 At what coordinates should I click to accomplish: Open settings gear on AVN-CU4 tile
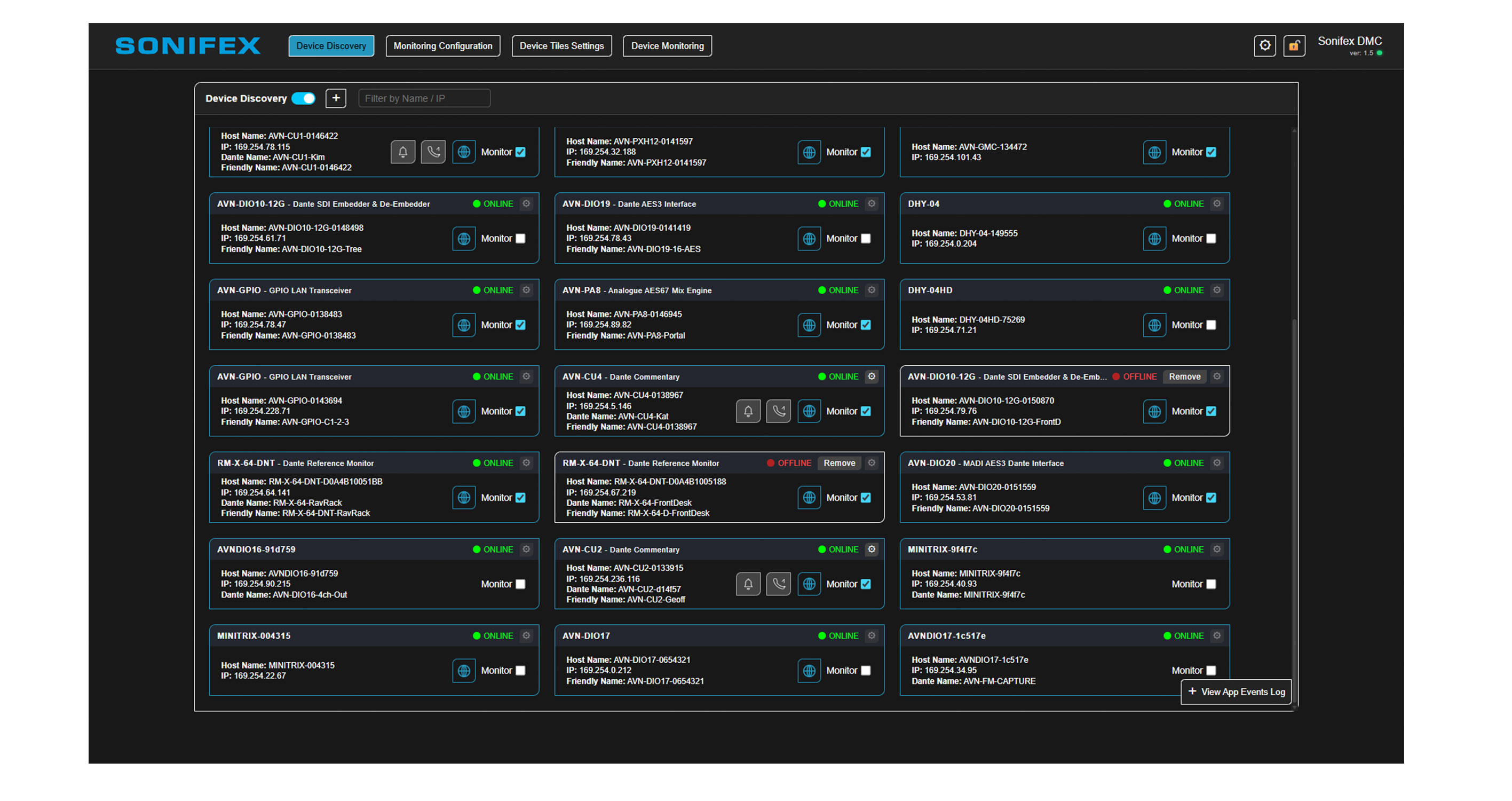click(872, 376)
